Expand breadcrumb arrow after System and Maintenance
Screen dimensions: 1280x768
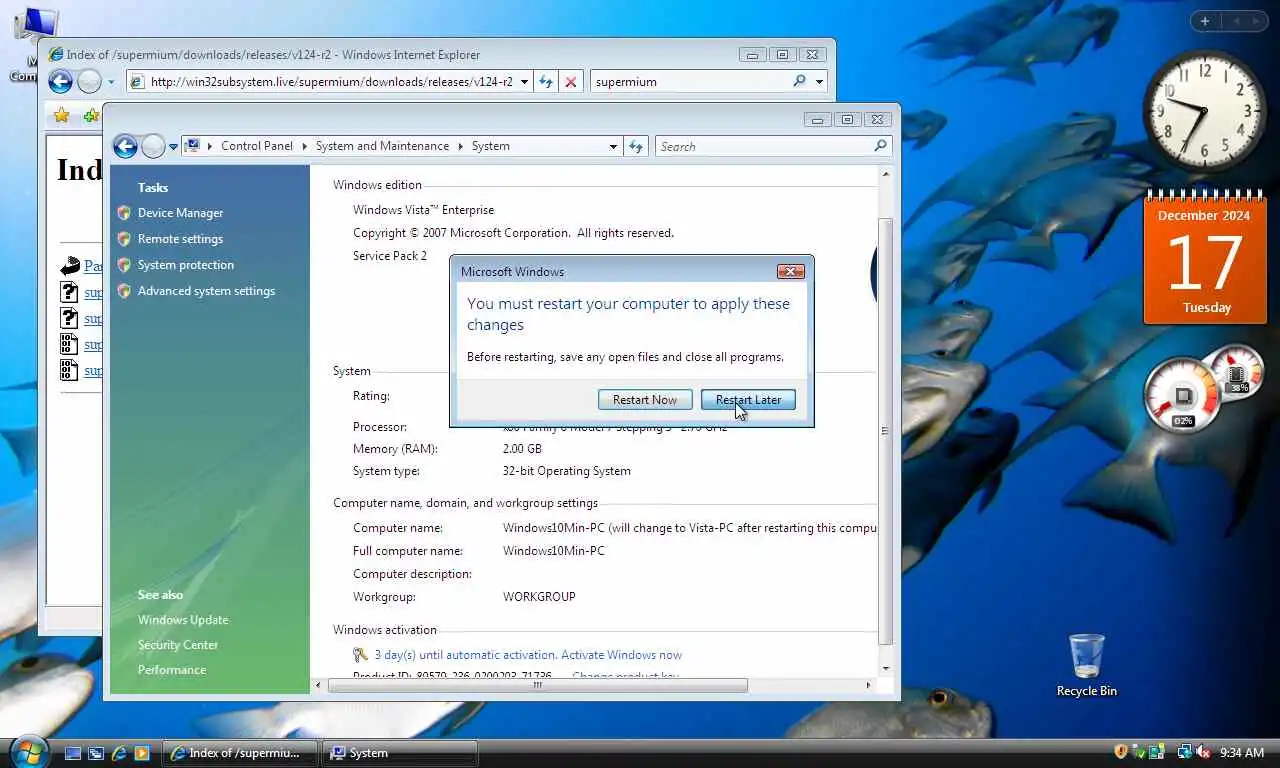coord(461,146)
